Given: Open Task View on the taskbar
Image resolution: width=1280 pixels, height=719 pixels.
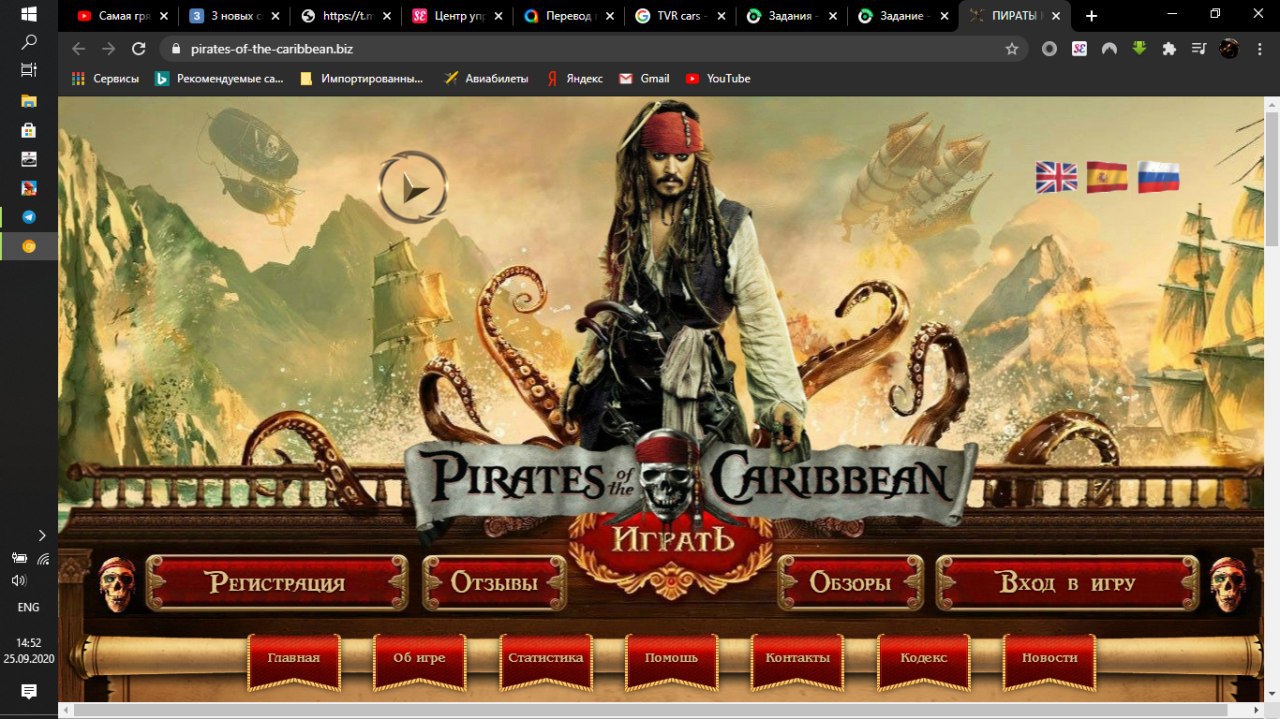Looking at the screenshot, I should [29, 70].
